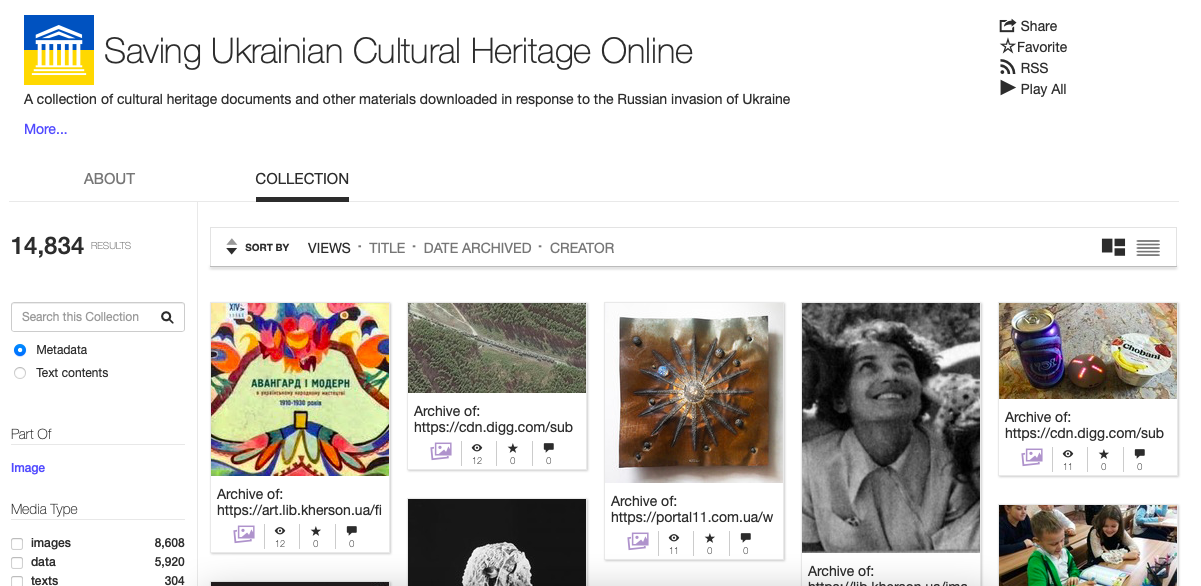This screenshot has width=1201, height=586.
Task: Click favorites star on portal11.com.ua card
Action: tap(710, 538)
